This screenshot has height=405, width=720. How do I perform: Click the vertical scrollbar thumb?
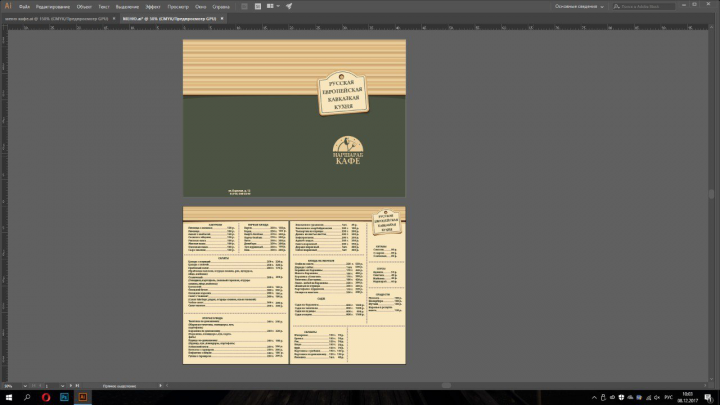coord(711,194)
